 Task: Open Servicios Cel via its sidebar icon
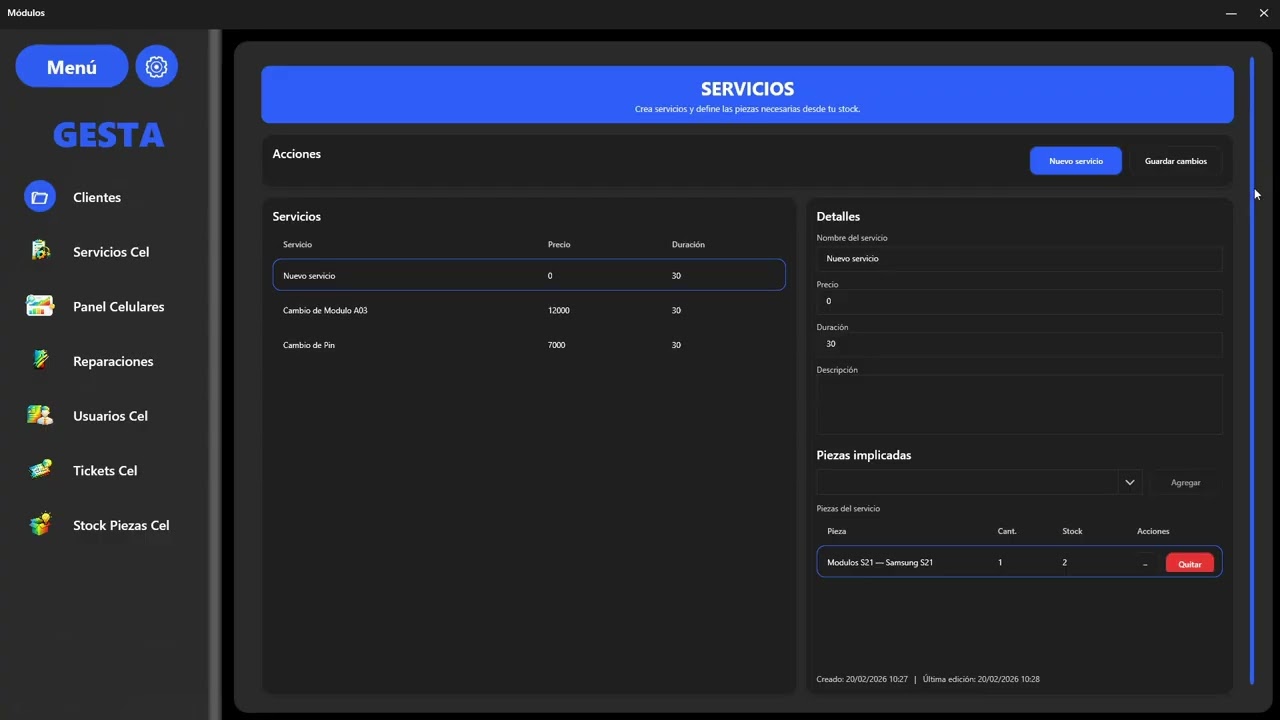coord(40,251)
